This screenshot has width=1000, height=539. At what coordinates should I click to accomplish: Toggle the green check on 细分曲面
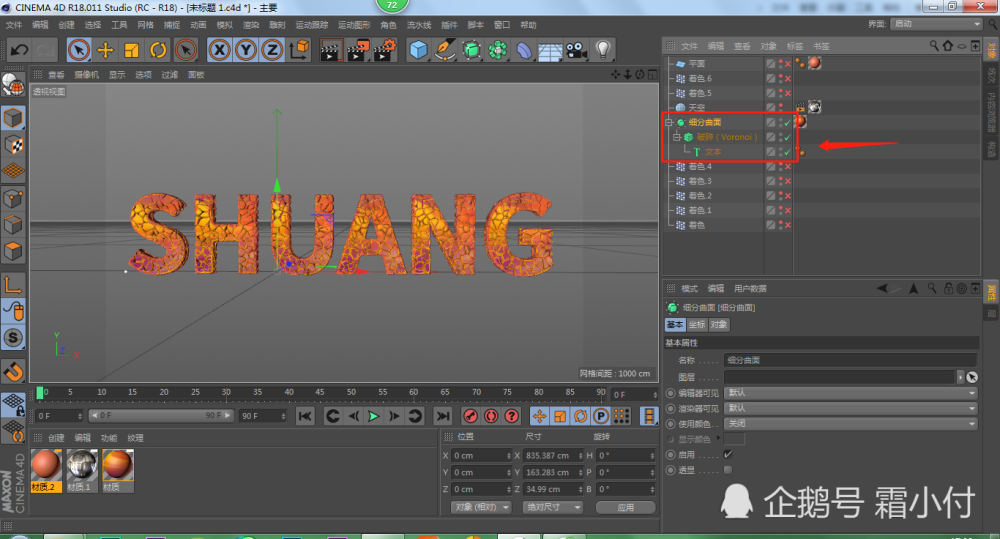point(788,122)
